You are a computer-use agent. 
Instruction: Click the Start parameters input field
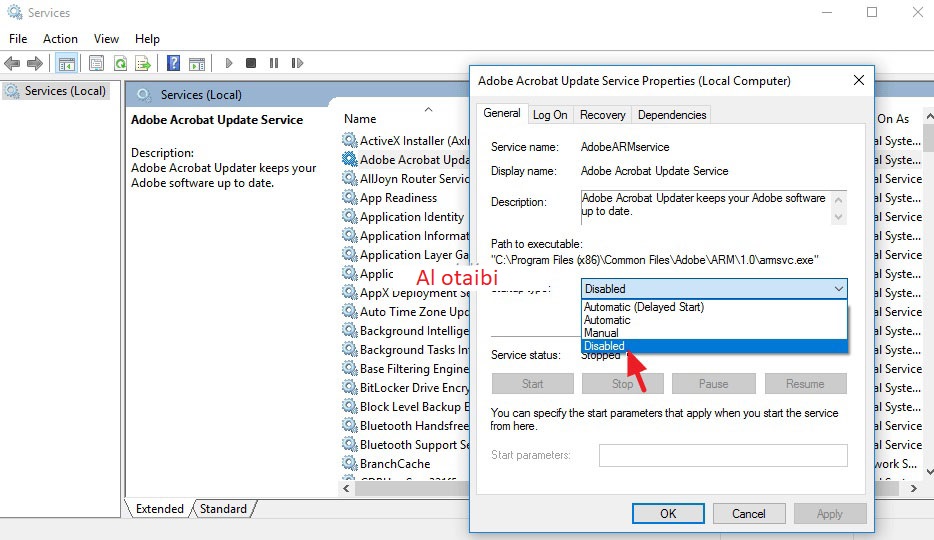pos(723,455)
